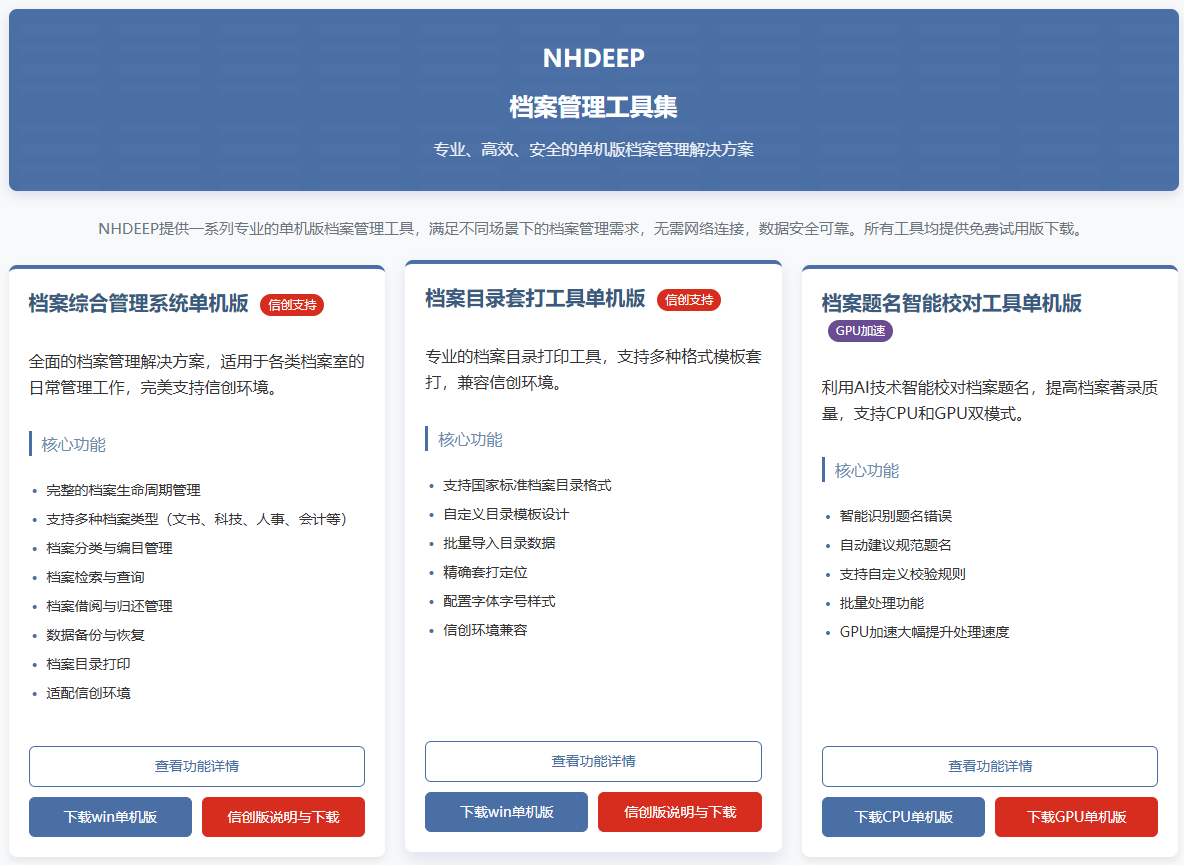The height and width of the screenshot is (865, 1184).
Task: Click 下载win单机版 under 档案目录套打工具
Action: click(x=507, y=811)
